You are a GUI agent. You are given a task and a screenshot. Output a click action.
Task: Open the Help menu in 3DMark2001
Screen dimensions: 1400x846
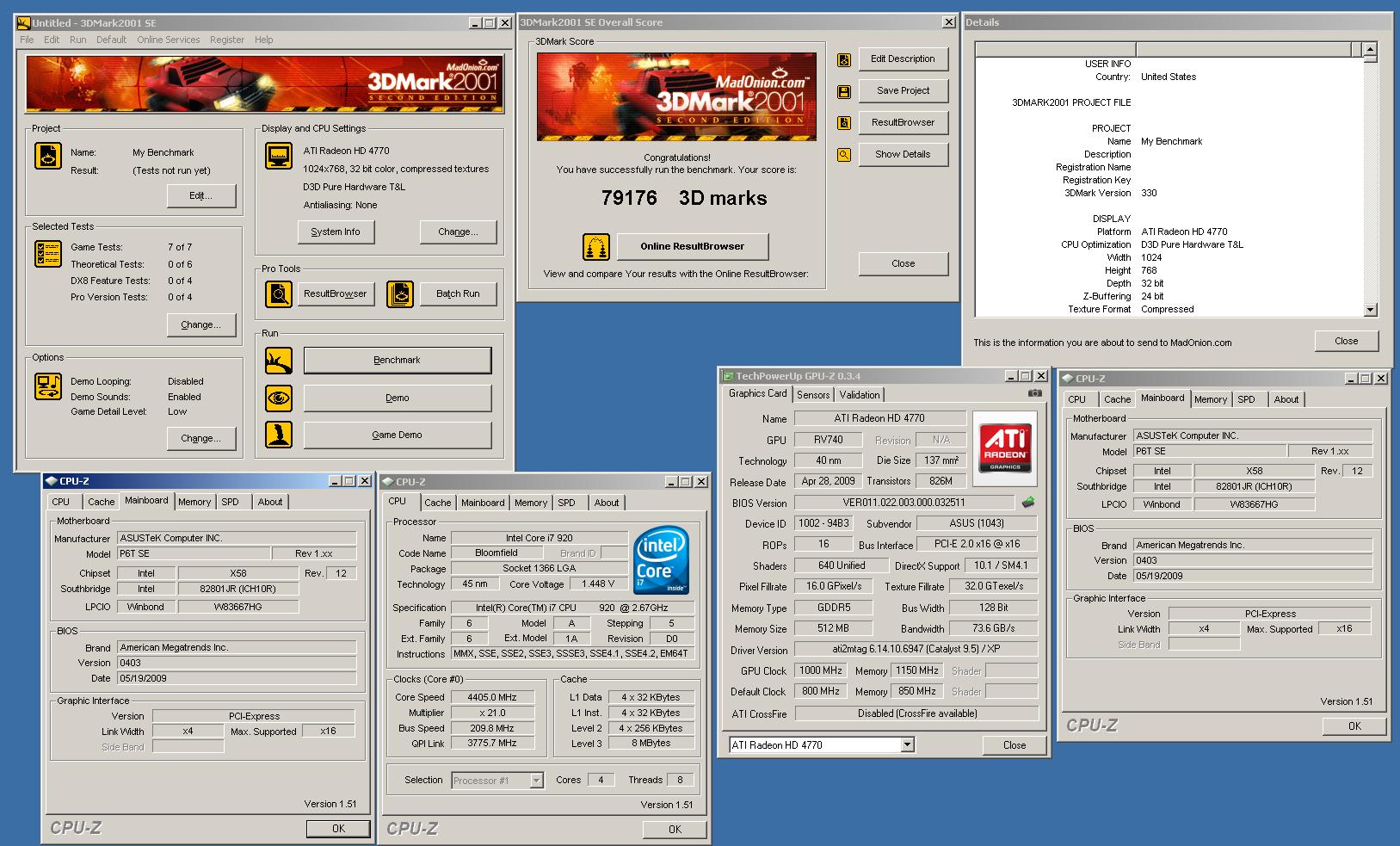(x=263, y=40)
